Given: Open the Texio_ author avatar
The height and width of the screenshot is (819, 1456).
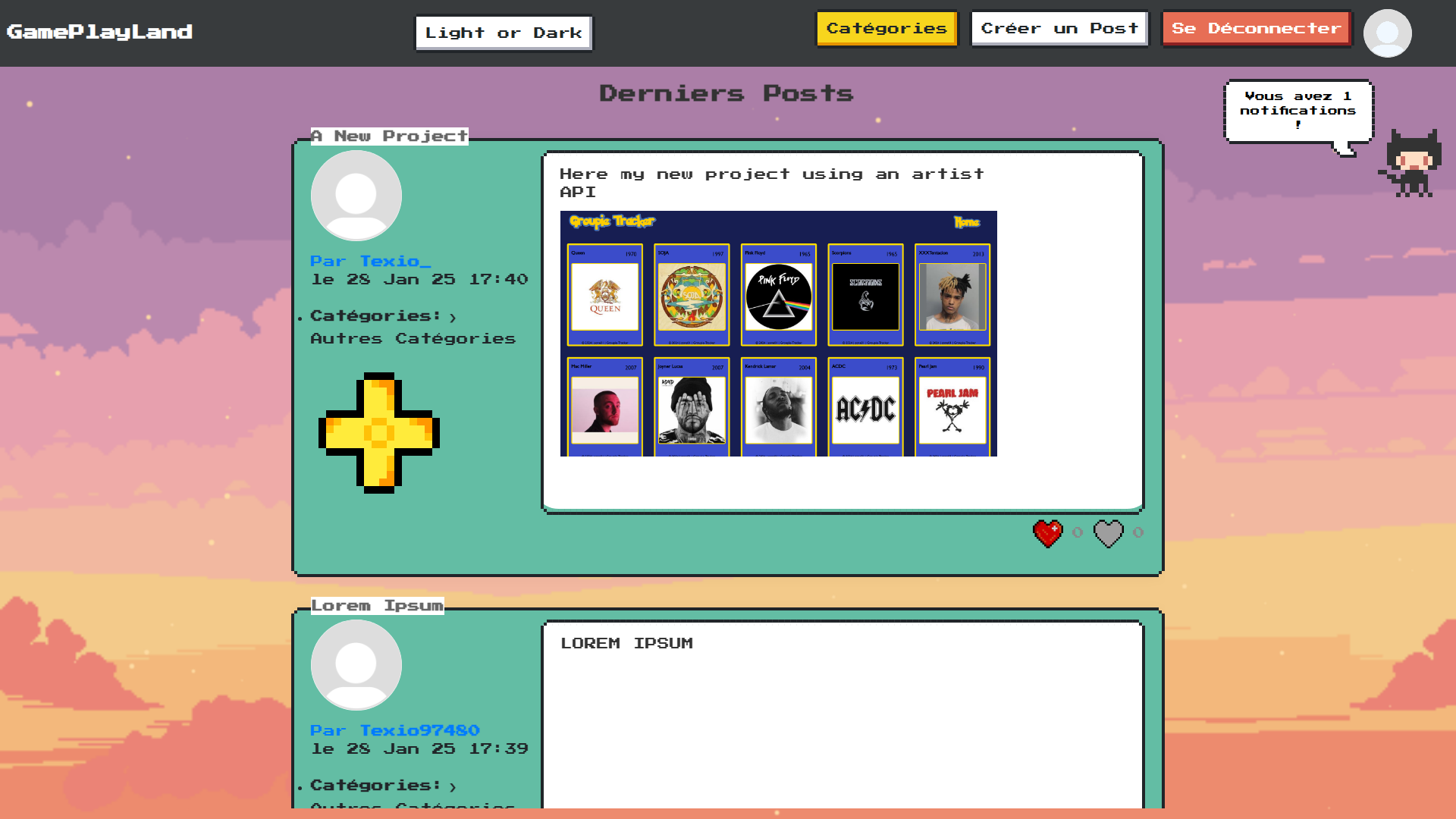Looking at the screenshot, I should coord(356,196).
